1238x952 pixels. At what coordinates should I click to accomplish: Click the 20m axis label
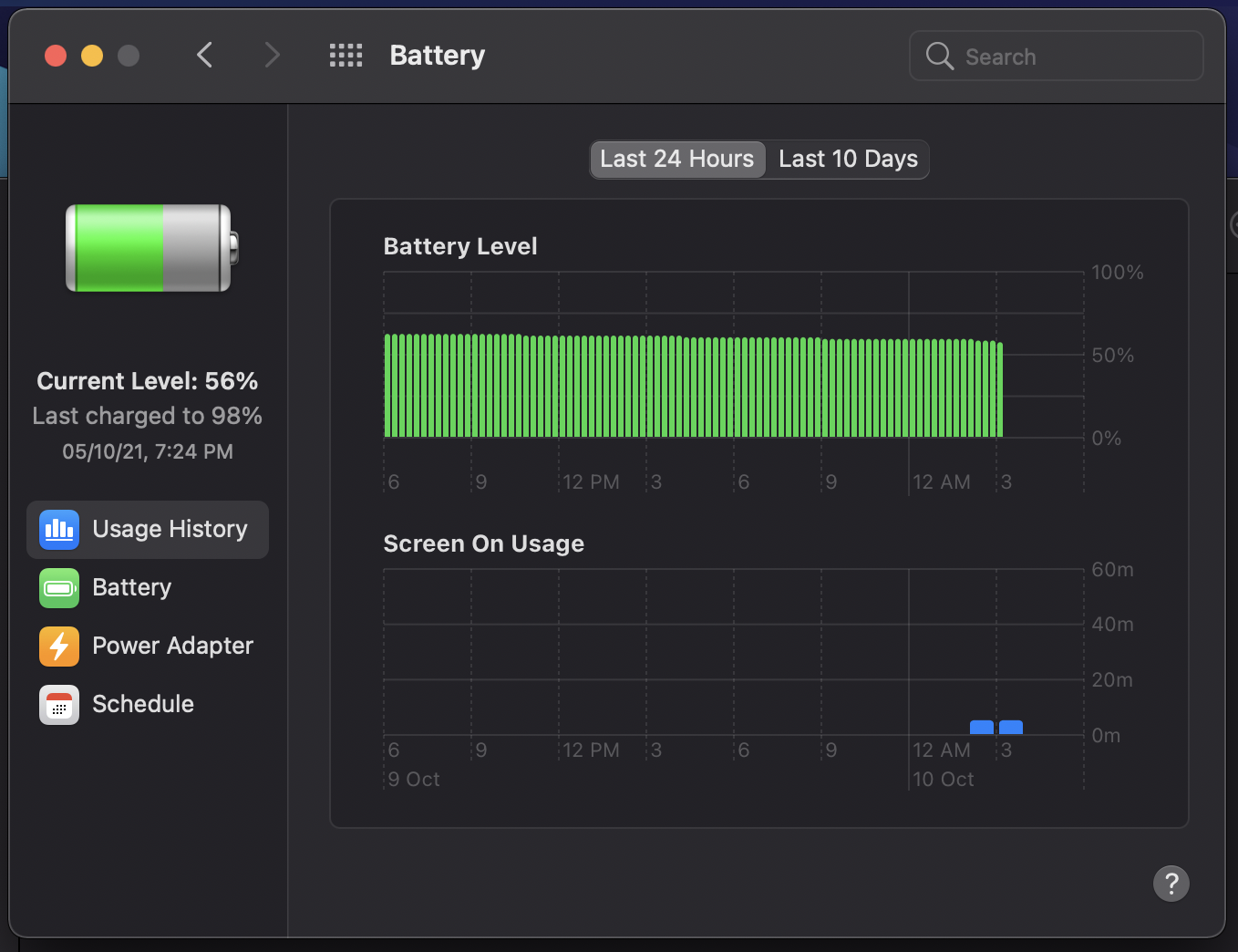(1113, 680)
